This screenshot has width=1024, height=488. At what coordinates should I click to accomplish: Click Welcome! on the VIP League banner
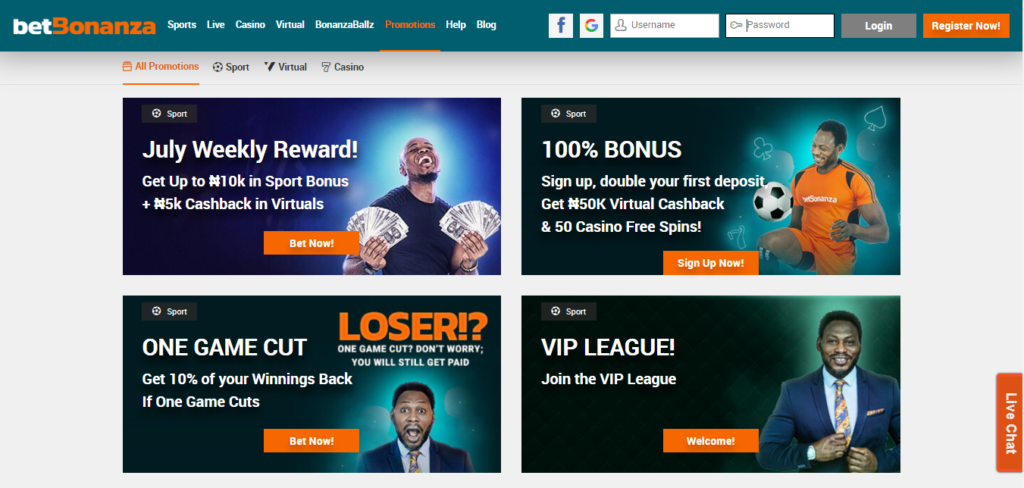tap(711, 441)
